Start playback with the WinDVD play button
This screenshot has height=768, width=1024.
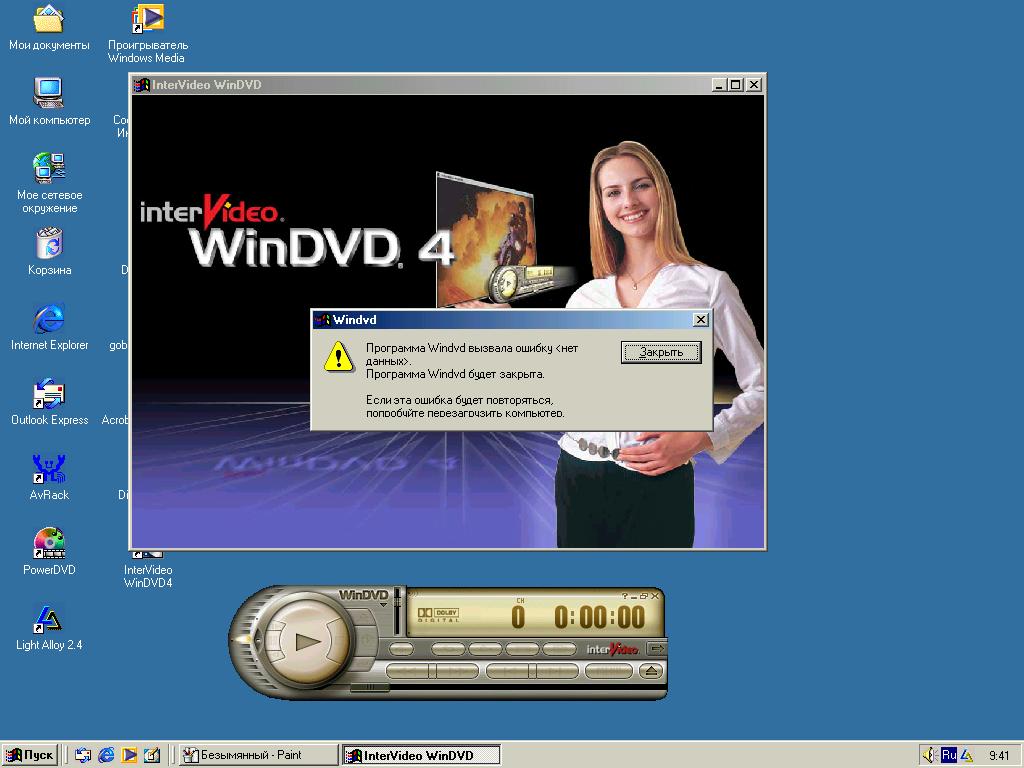coord(308,641)
